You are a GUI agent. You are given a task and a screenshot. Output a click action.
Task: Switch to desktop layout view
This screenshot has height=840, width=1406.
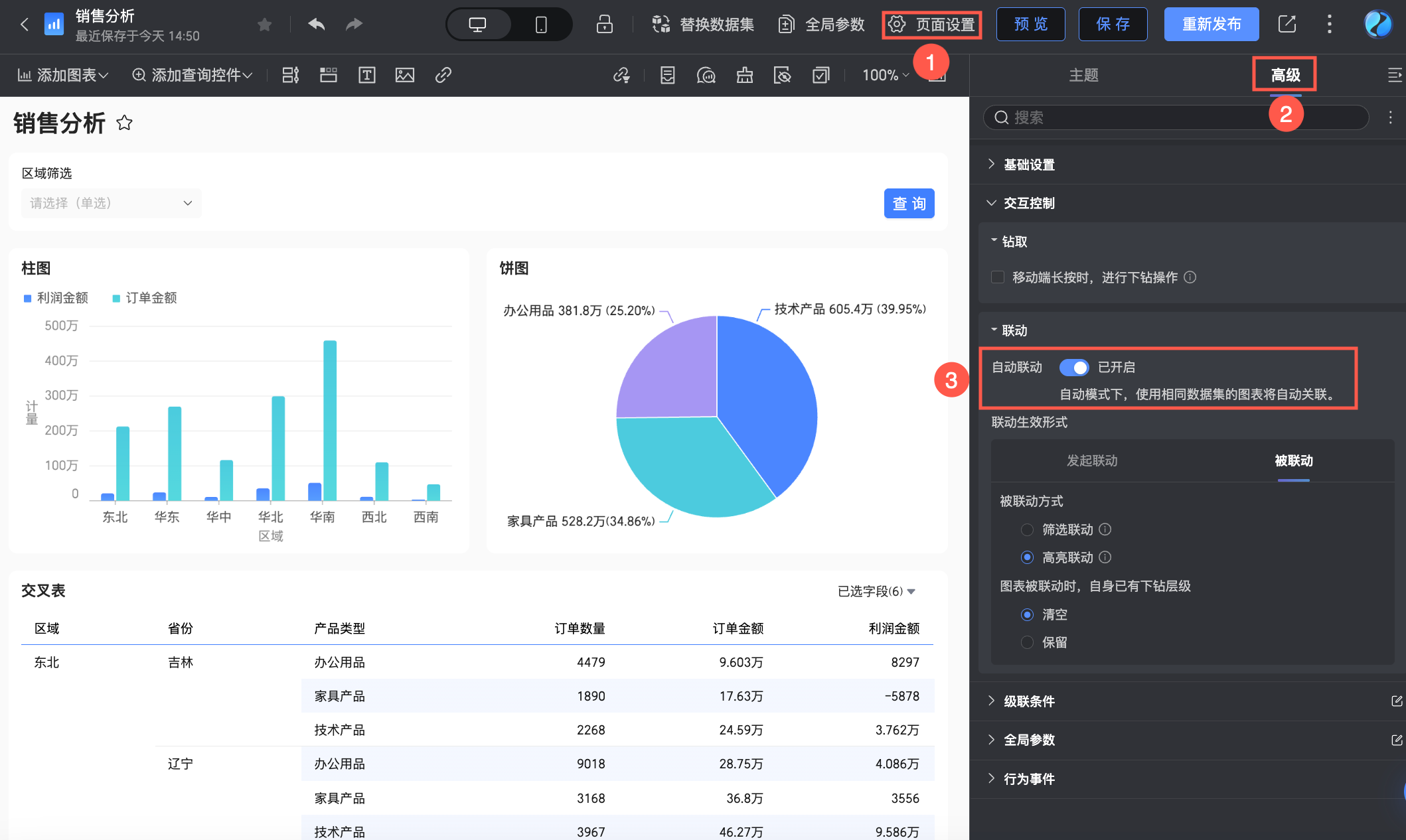(x=477, y=25)
